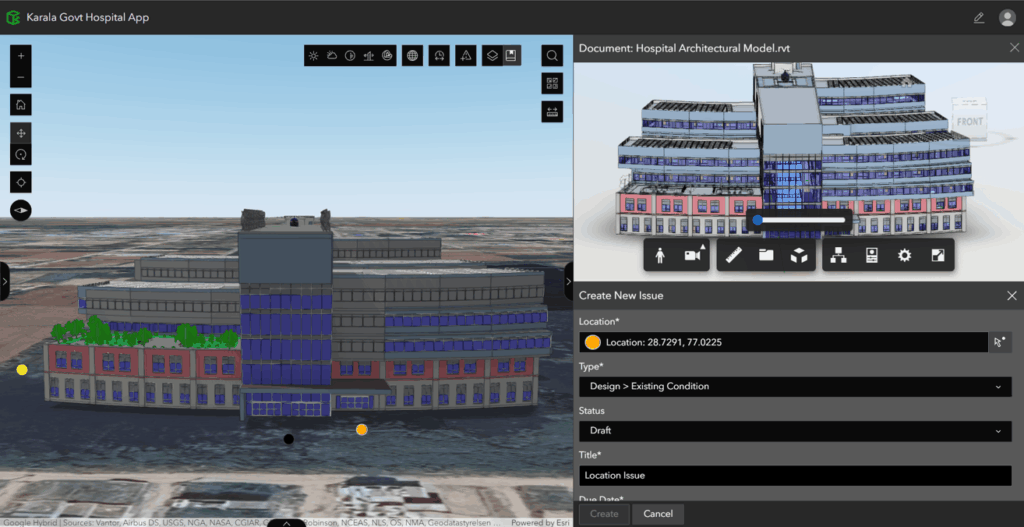Open the Camera interactions tool
The width and height of the screenshot is (1024, 527).
[x=693, y=256]
